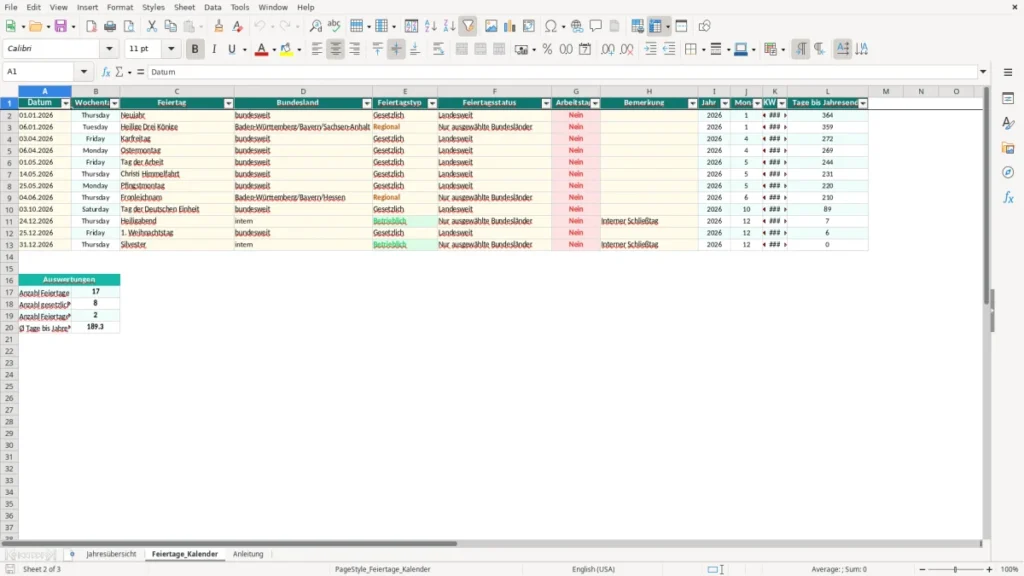Switch to Jahresübersicht sheet tab

(111, 554)
